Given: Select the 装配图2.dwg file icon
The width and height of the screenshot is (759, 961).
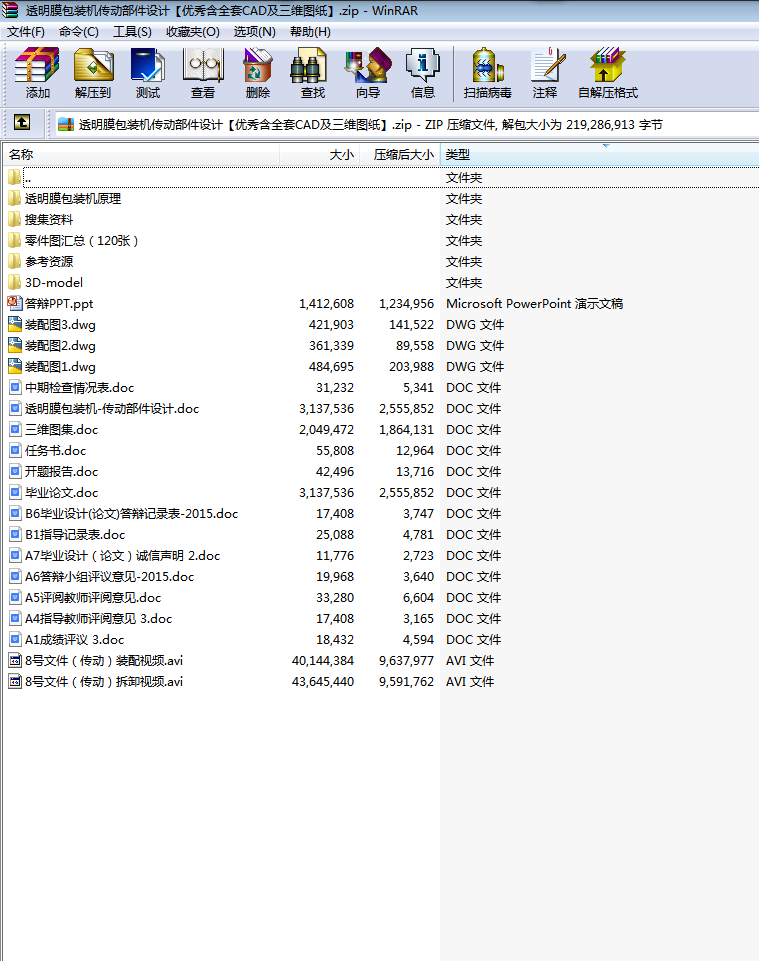Looking at the screenshot, I should [x=15, y=345].
